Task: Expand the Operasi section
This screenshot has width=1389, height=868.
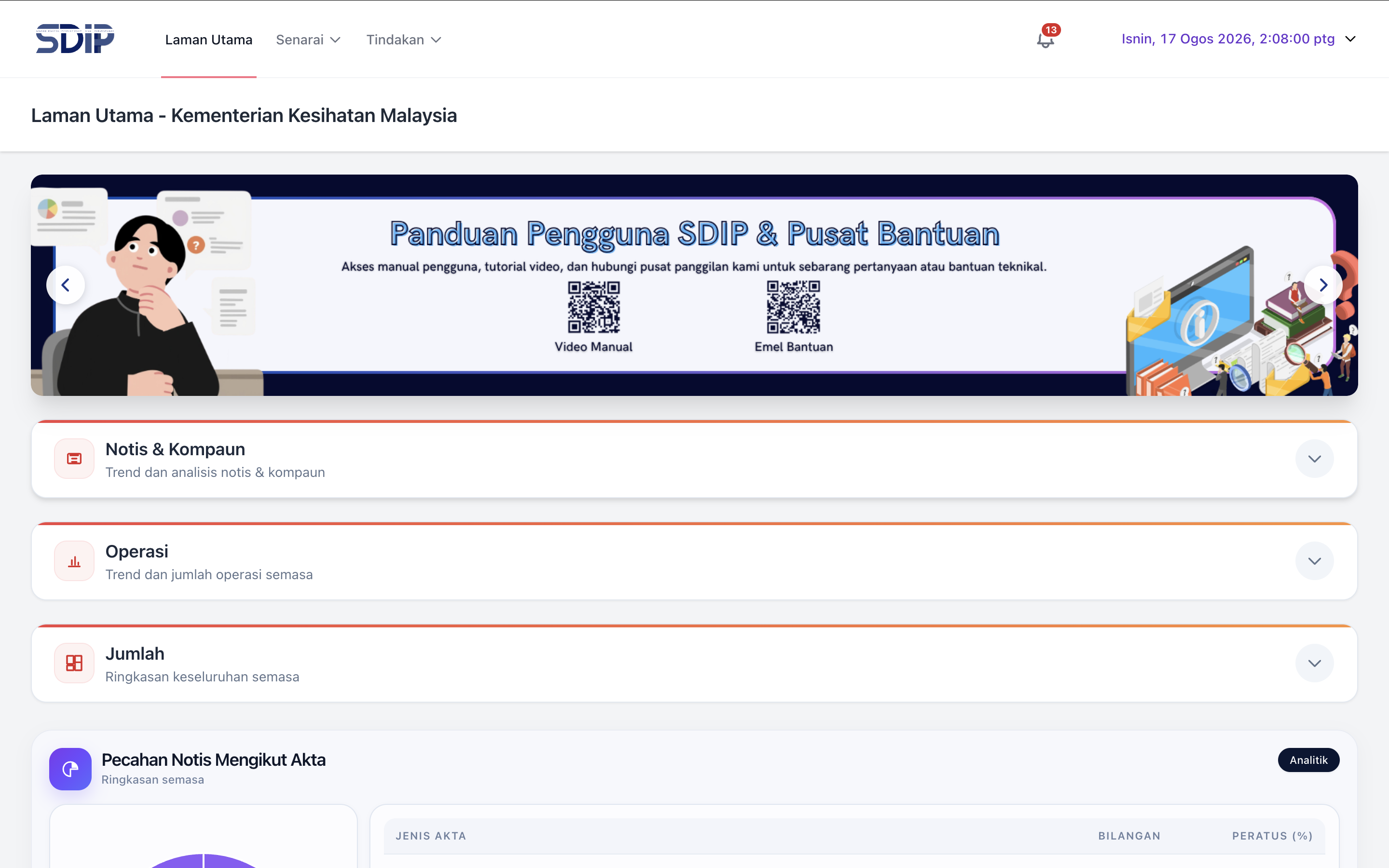Action: pyautogui.click(x=1314, y=561)
